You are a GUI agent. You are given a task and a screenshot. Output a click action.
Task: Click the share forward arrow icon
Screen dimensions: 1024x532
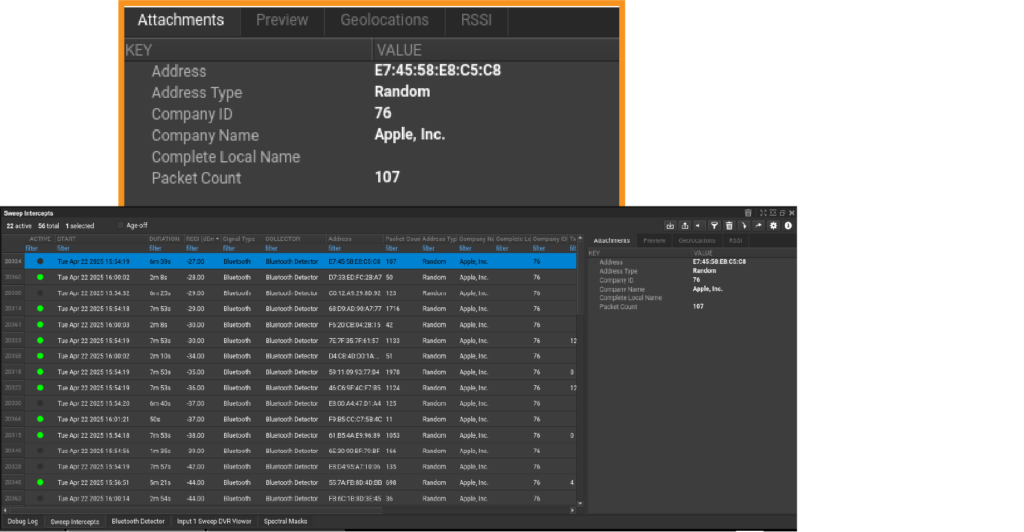[759, 226]
